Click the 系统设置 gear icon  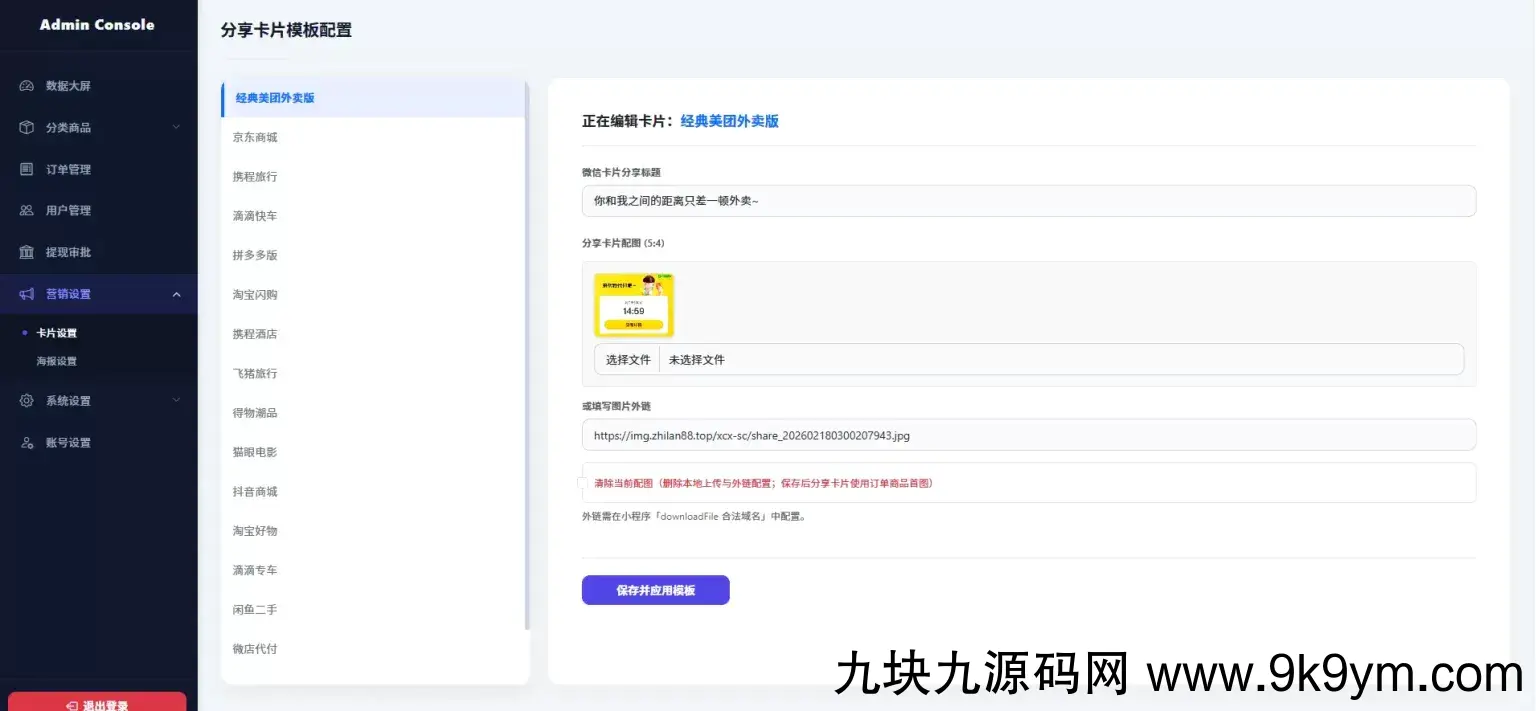(27, 401)
